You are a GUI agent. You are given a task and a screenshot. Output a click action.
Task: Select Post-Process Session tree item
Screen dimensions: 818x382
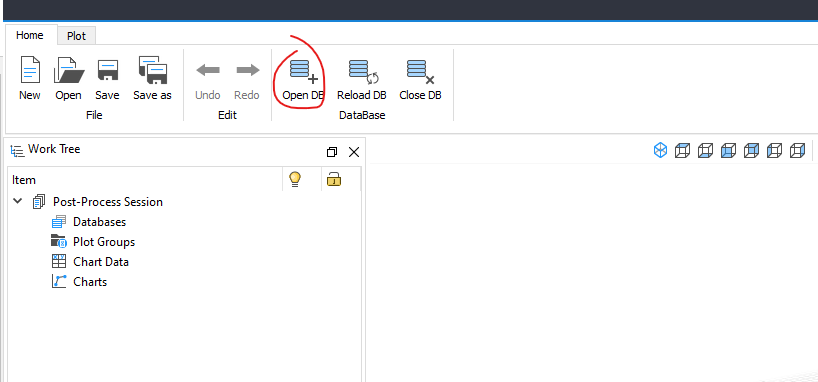[108, 201]
